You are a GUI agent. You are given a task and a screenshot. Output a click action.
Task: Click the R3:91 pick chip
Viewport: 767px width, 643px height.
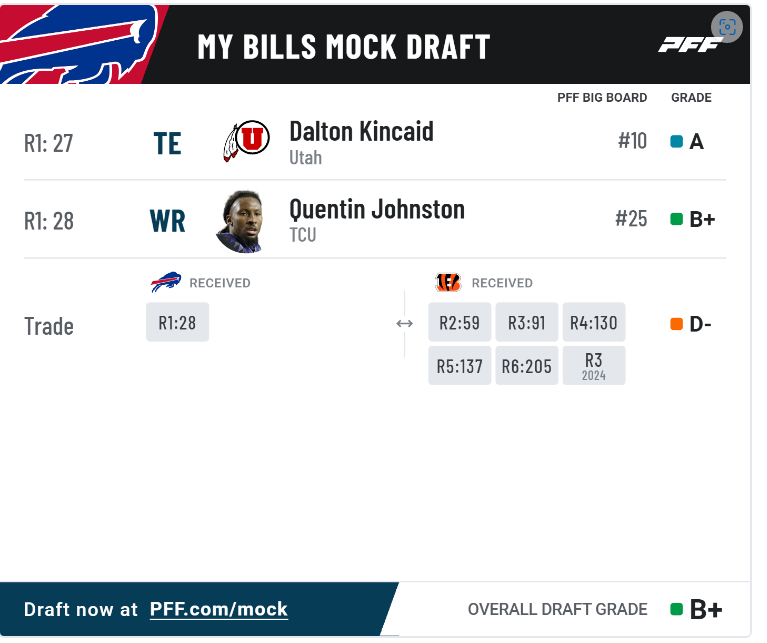point(526,322)
